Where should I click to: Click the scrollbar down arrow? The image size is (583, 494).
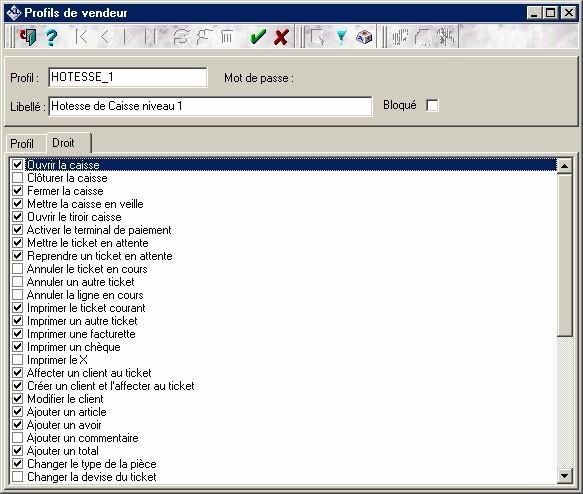[564, 475]
